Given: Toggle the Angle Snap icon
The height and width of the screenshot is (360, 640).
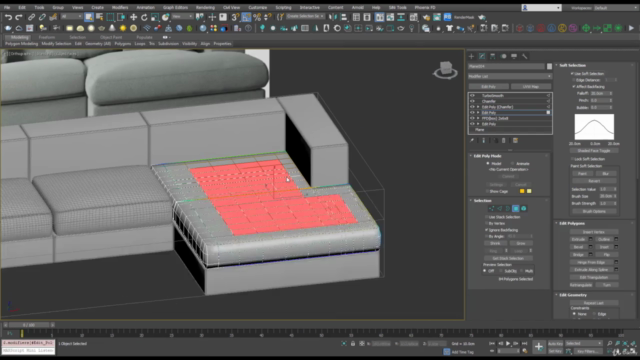Looking at the screenshot, I should [x=246, y=17].
